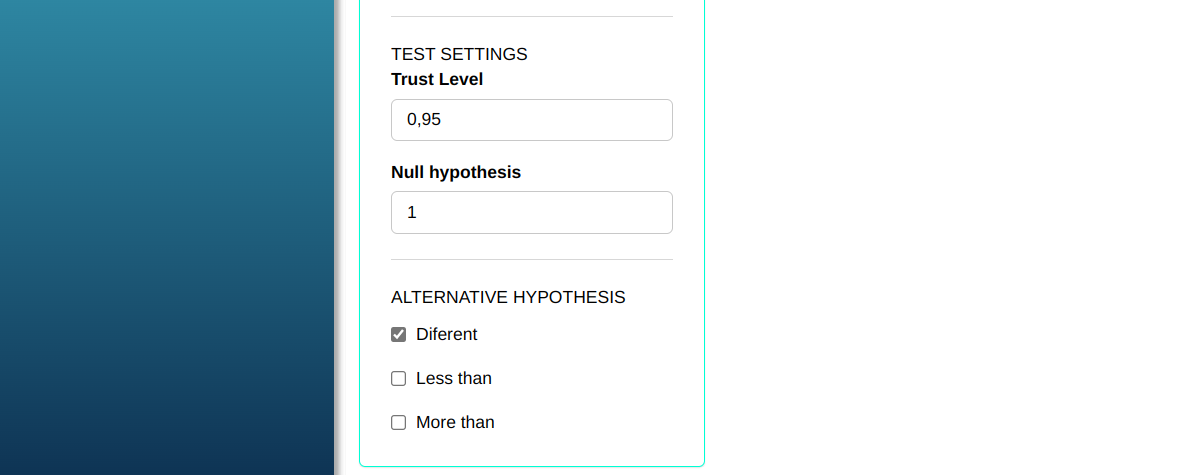Uncheck the Diferent checkbox
Image resolution: width=1193 pixels, height=475 pixels.
tap(398, 334)
